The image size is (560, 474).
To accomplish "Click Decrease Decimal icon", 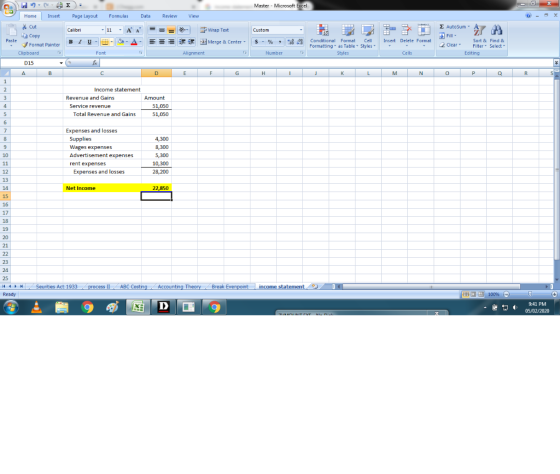I will click(300, 42).
